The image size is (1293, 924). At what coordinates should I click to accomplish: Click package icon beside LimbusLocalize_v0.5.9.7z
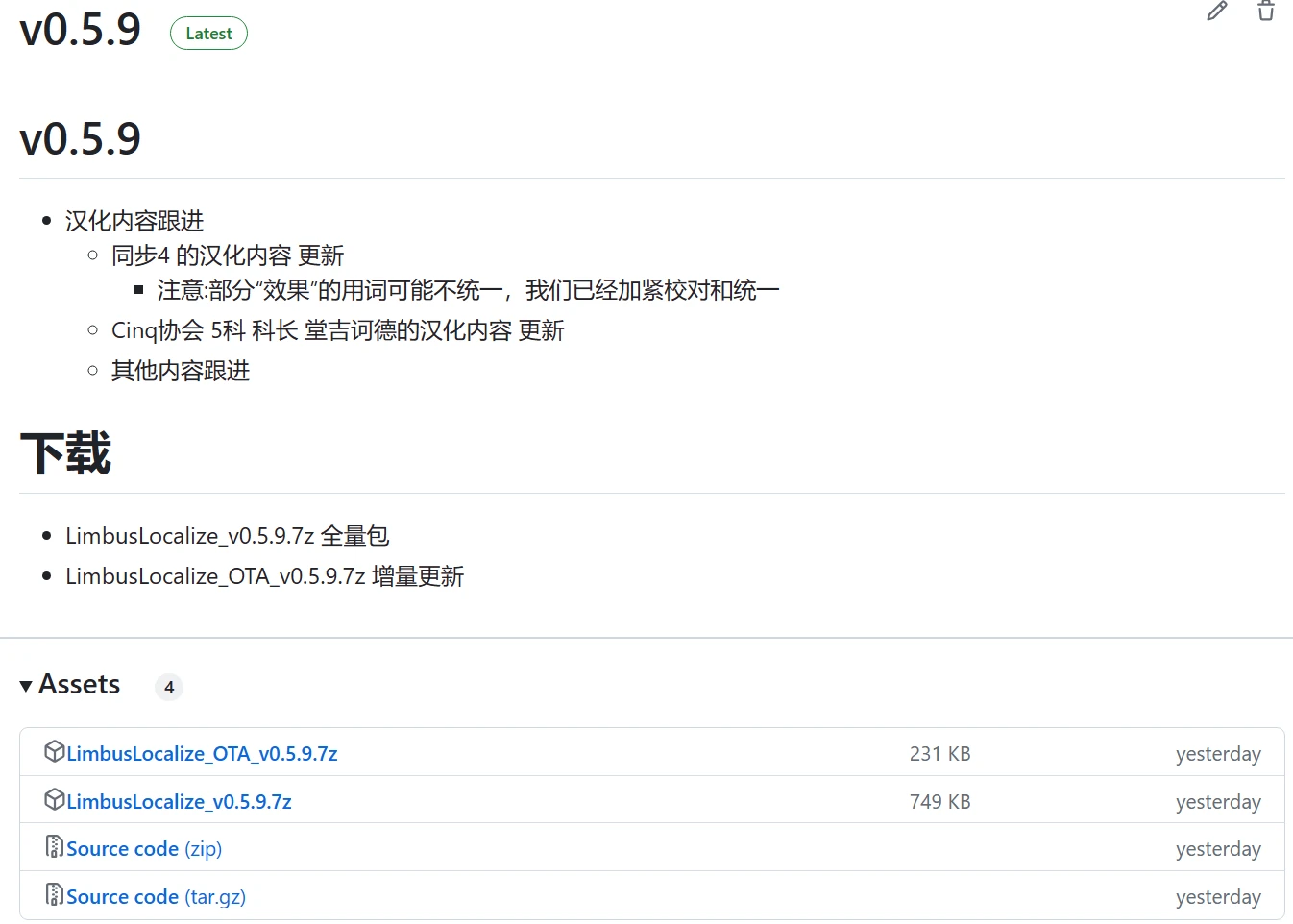55,799
